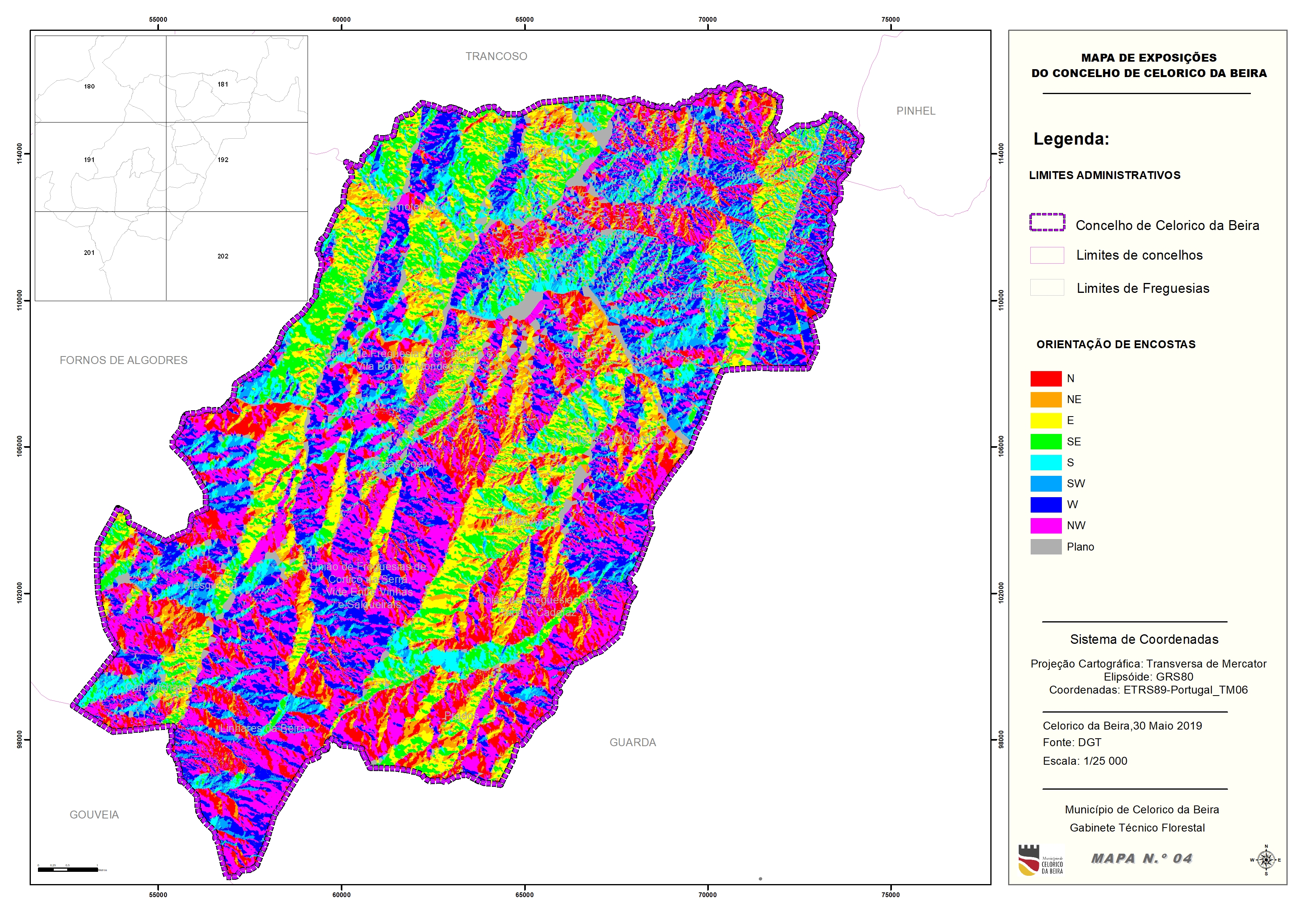1307x924 pixels.
Task: Pick the orange NE orientation swatch
Action: click(1046, 400)
